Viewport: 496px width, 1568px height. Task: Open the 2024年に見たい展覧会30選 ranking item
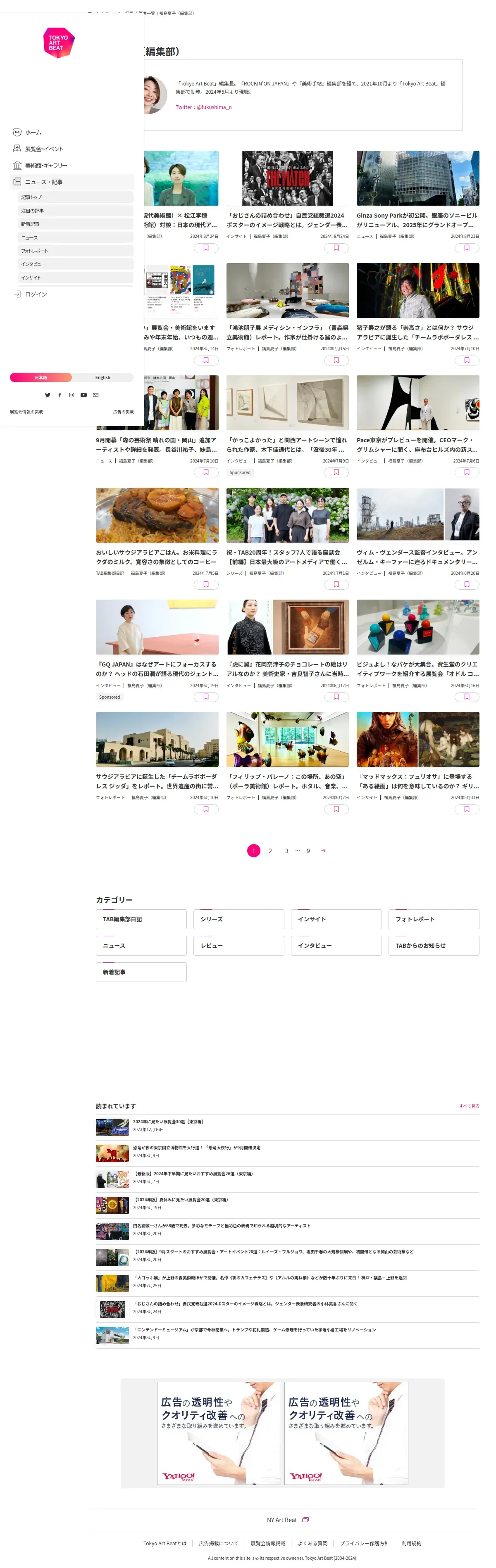click(287, 1127)
